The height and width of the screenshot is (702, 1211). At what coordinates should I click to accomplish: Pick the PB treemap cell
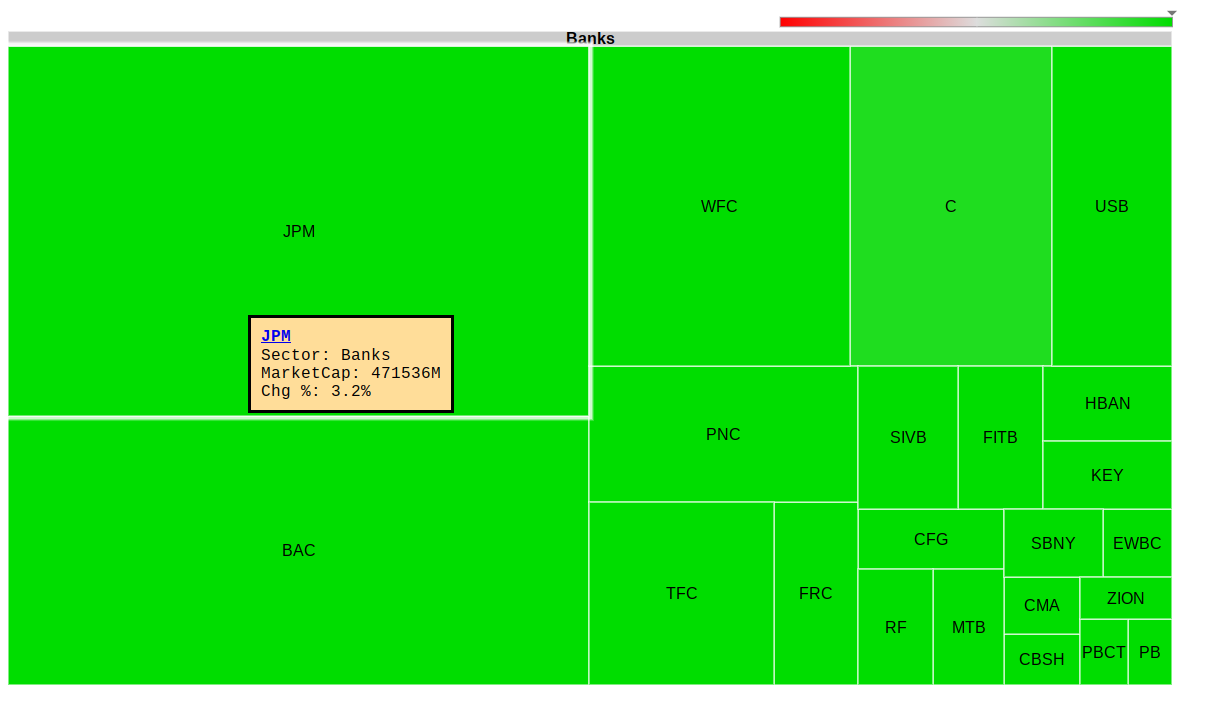point(1150,652)
